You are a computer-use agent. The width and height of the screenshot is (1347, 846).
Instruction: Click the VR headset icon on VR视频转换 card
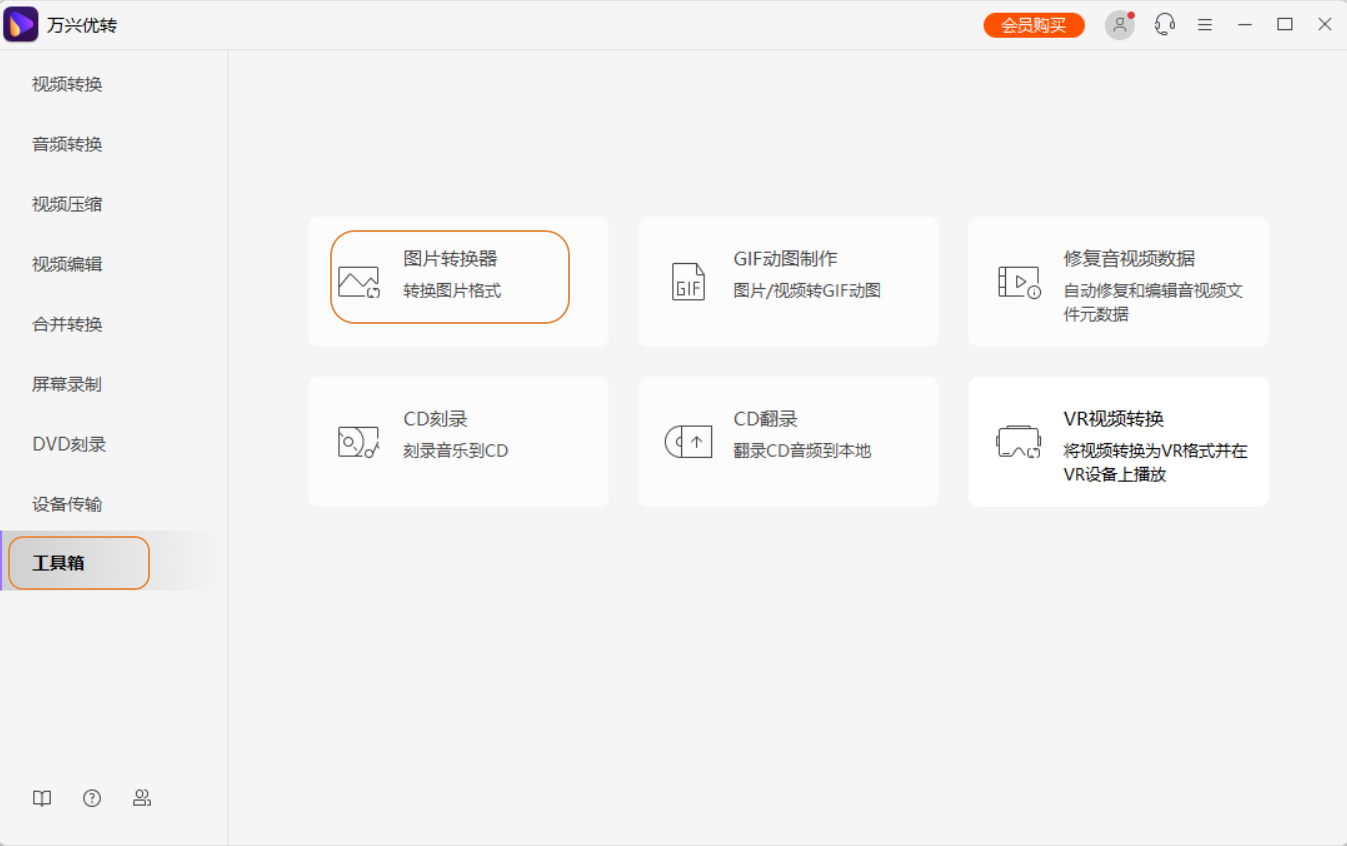pyautogui.click(x=1017, y=441)
